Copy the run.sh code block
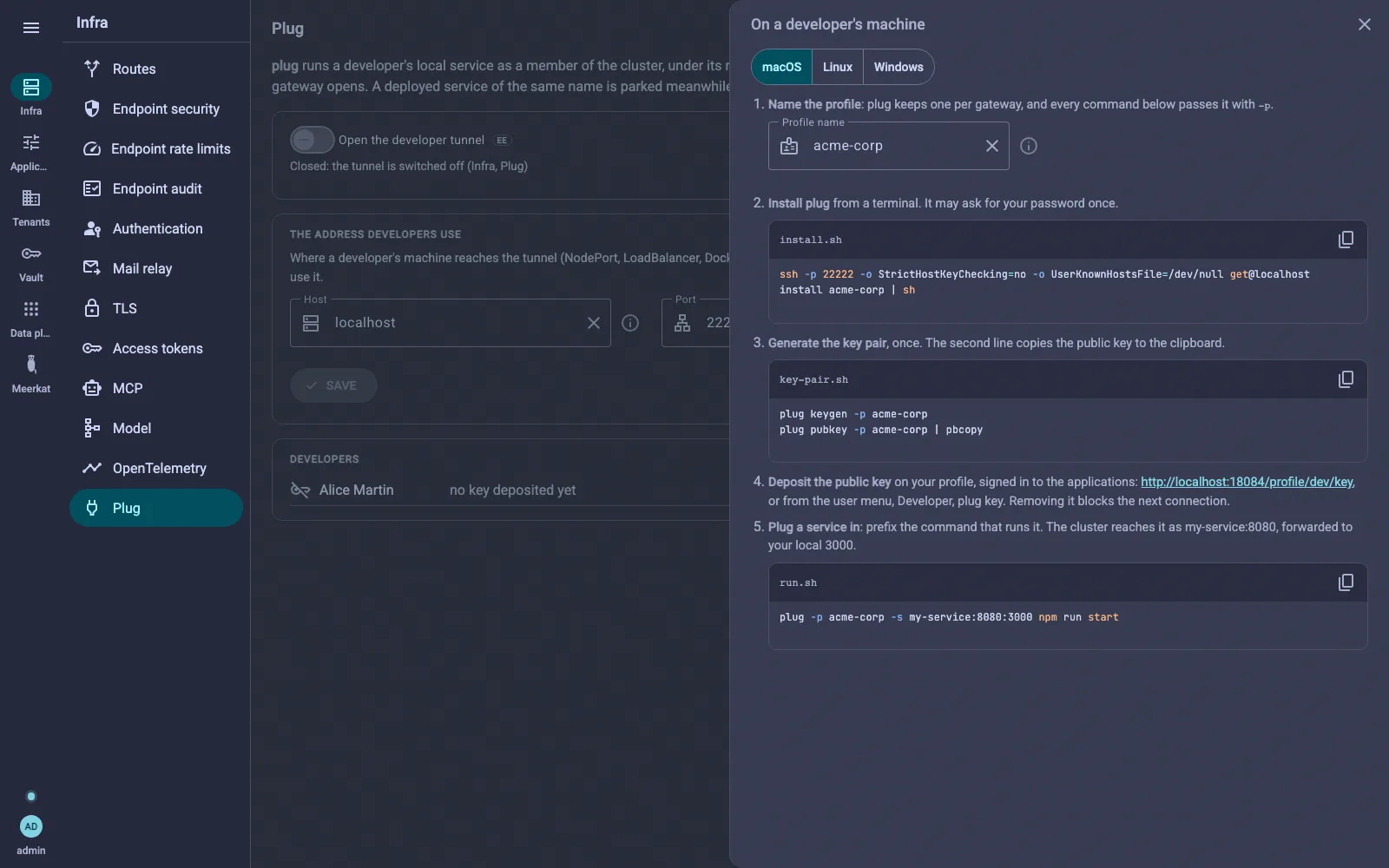The image size is (1389, 868). 1346,582
